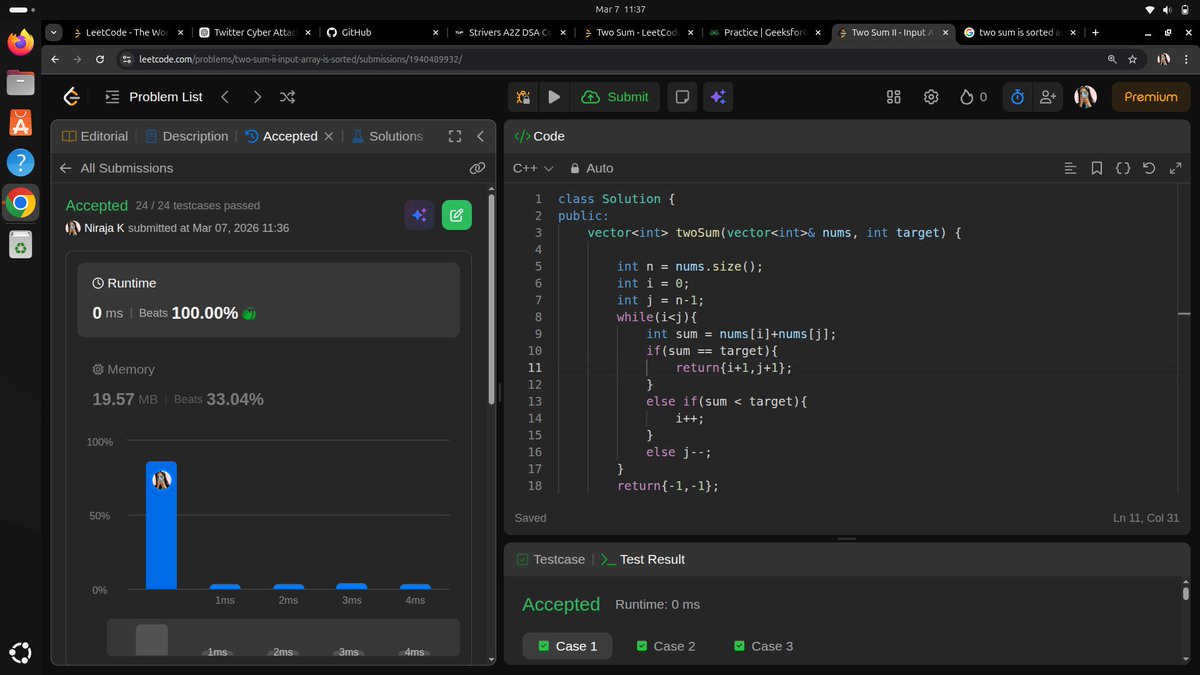1200x675 pixels.
Task: Open Ubuntu Software from the dock
Action: pyautogui.click(x=20, y=122)
